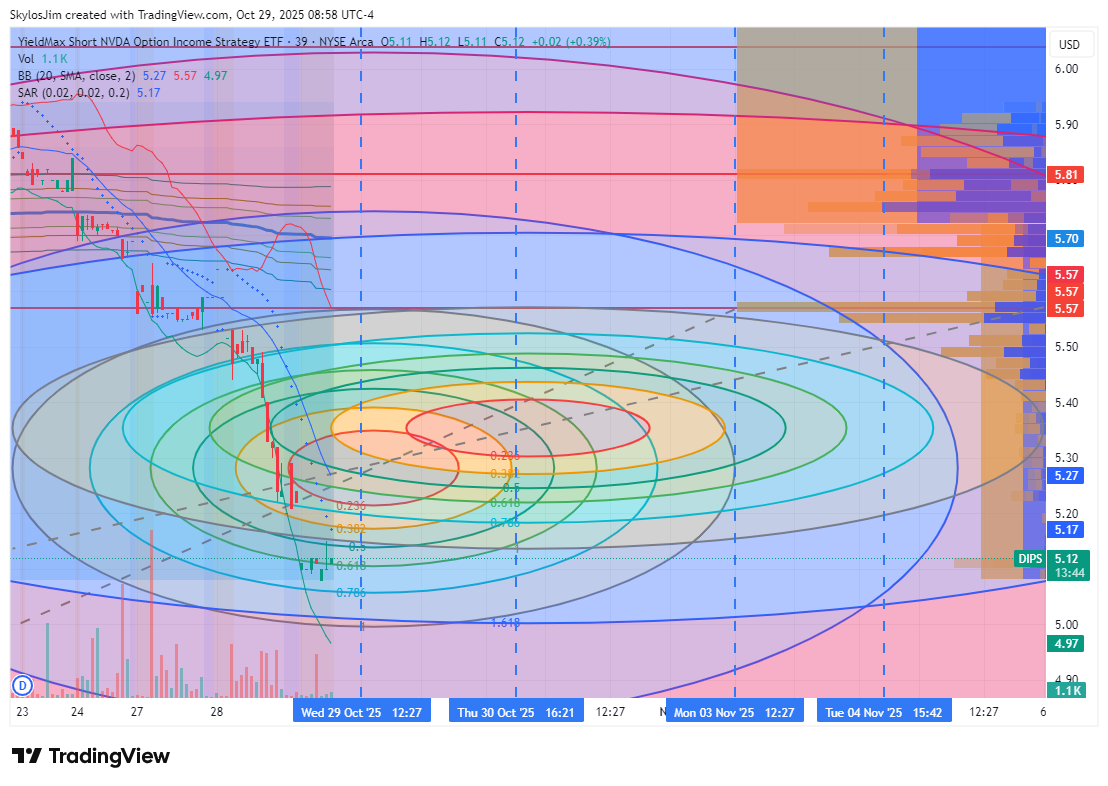Click the blue 5.17 SAR price label
The width and height of the screenshot is (1108, 786).
coord(1066,528)
